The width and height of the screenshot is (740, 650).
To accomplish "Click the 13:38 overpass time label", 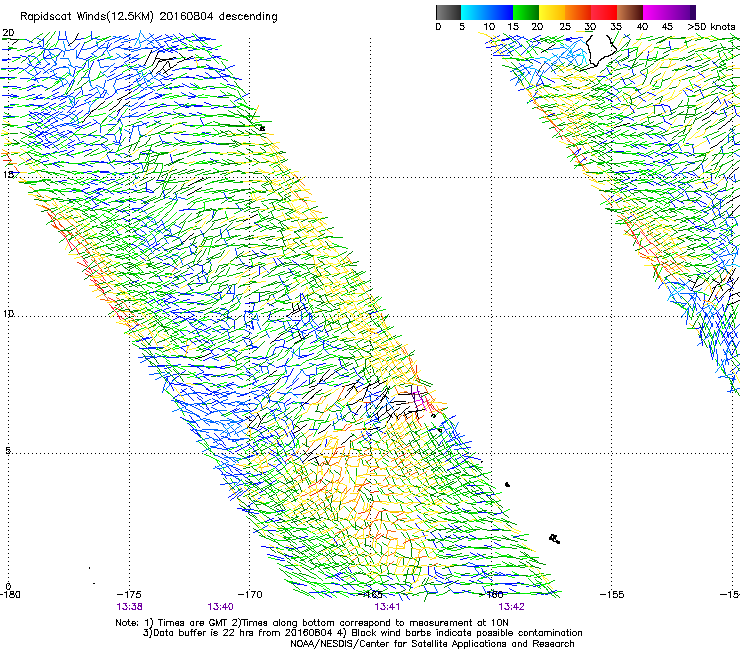I will [x=129, y=607].
